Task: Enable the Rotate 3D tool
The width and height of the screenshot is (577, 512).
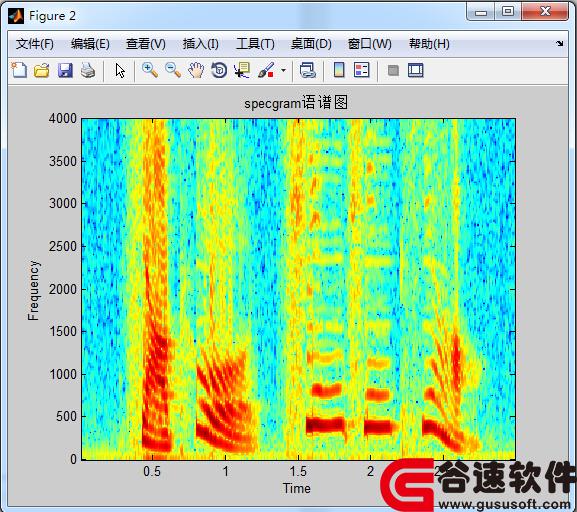Action: (219, 70)
